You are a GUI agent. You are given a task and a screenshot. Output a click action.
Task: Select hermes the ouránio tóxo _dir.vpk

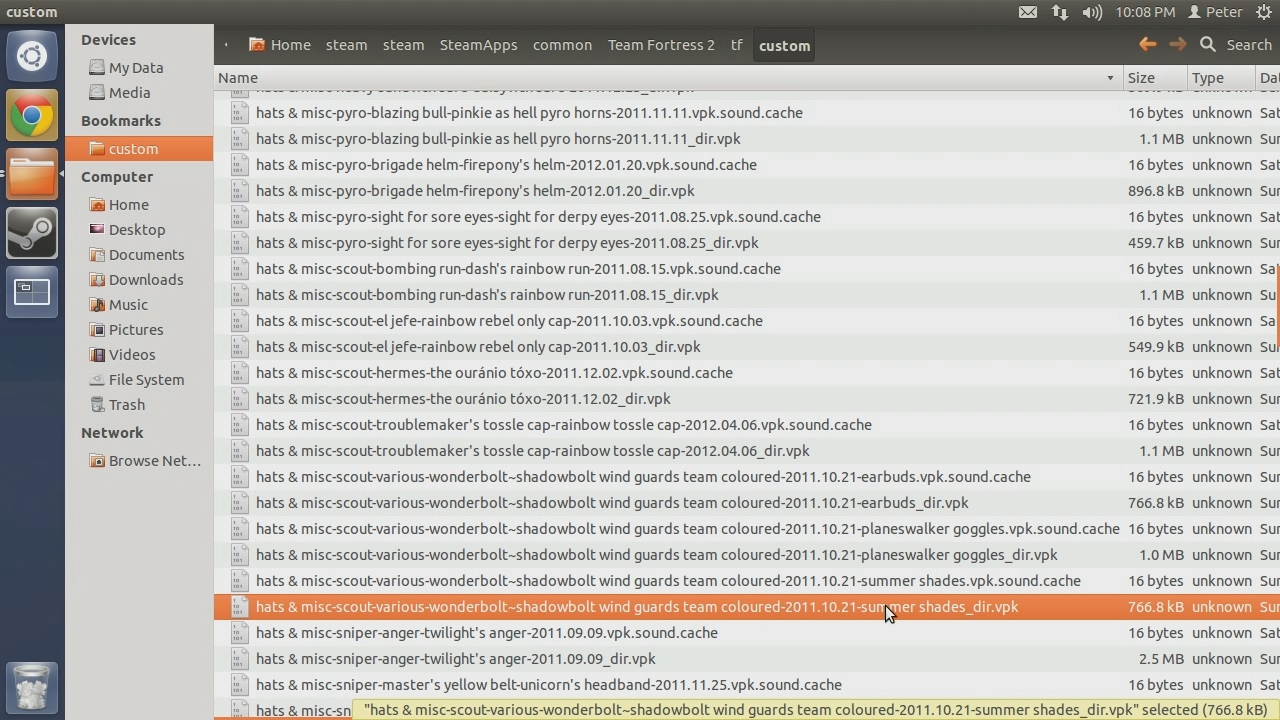(x=463, y=399)
